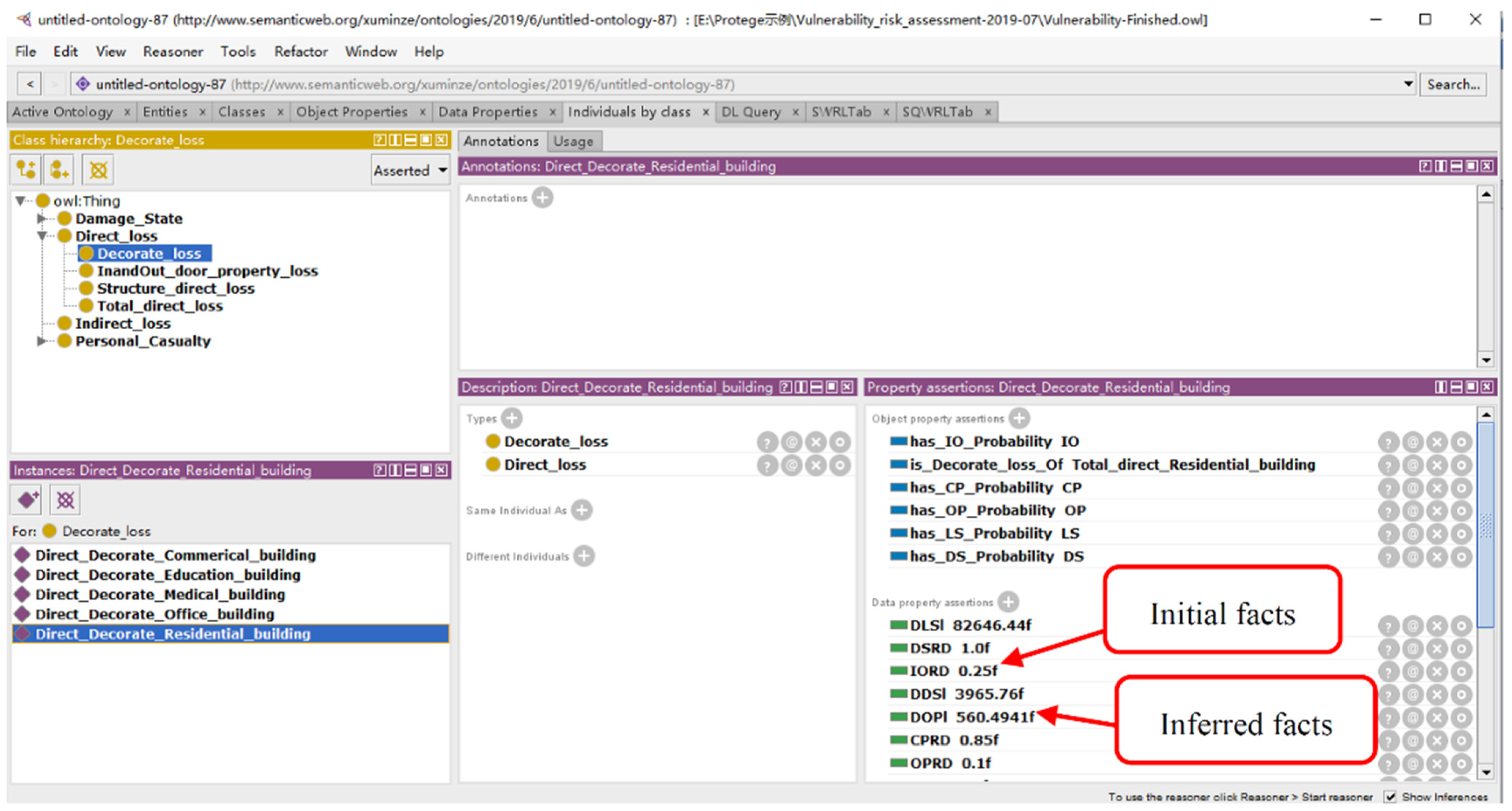The width and height of the screenshot is (1512, 811).
Task: Toggle the Show Inferences checkbox
Action: (1390, 796)
